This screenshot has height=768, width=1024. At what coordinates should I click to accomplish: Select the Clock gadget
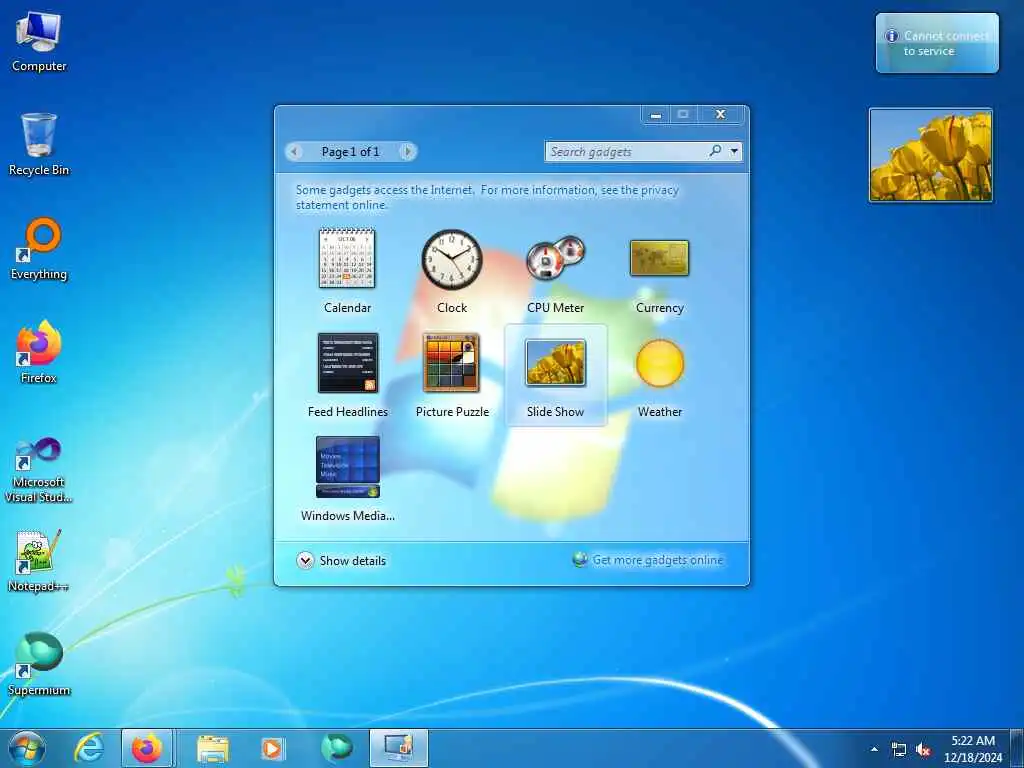(x=451, y=271)
